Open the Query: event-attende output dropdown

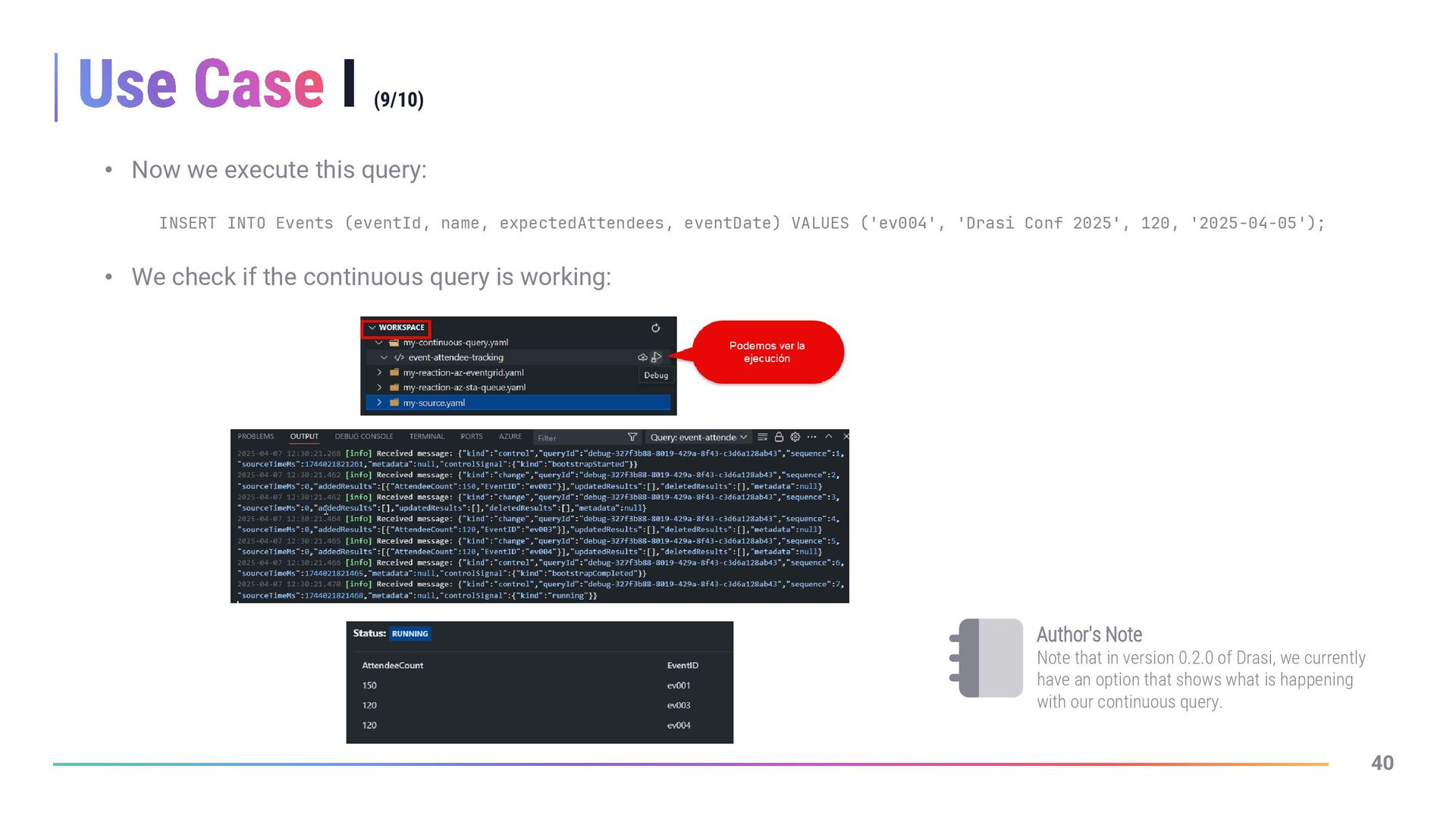coord(698,438)
